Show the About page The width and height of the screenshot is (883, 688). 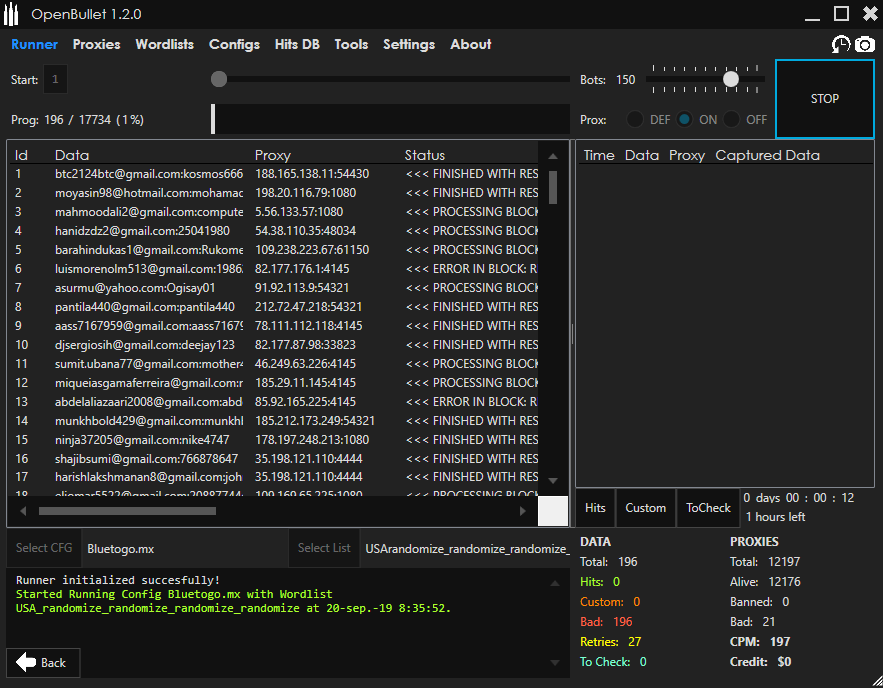pyautogui.click(x=470, y=44)
